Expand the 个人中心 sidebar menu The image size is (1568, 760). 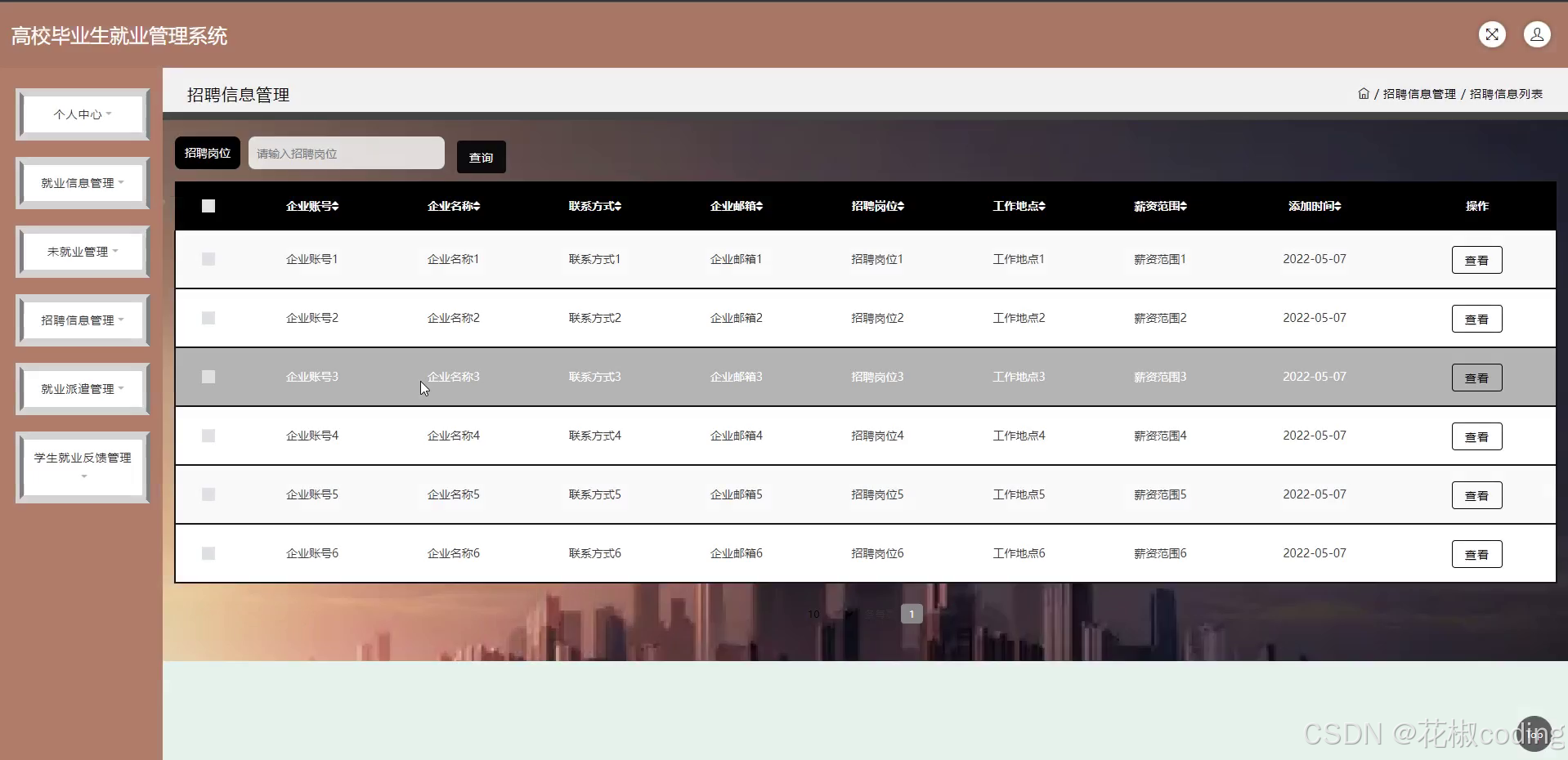[83, 114]
